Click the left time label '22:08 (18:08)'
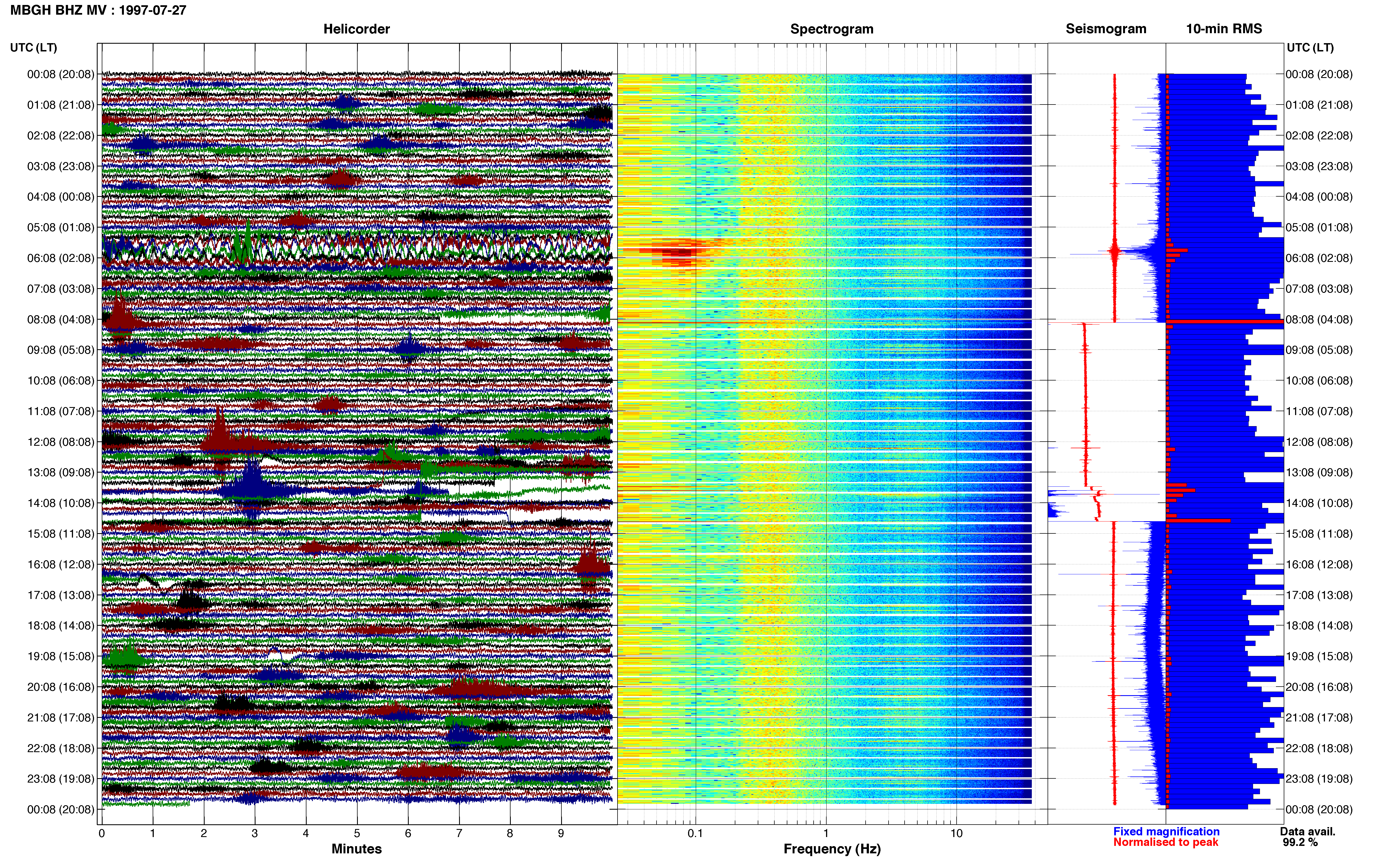The width and height of the screenshot is (1388, 868). [60, 748]
